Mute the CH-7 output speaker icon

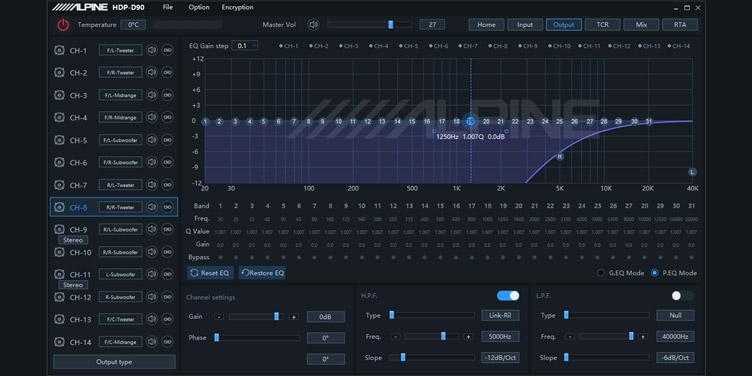pyautogui.click(x=152, y=185)
